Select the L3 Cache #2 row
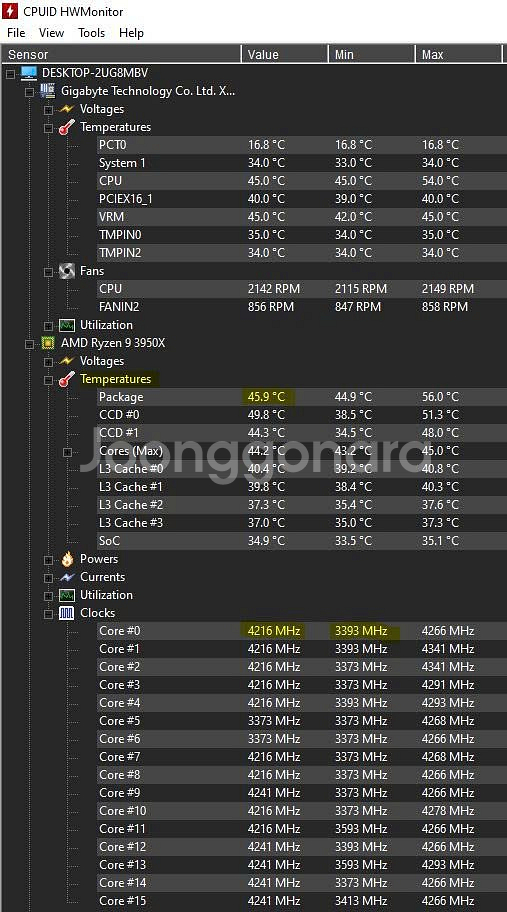 tap(301, 504)
